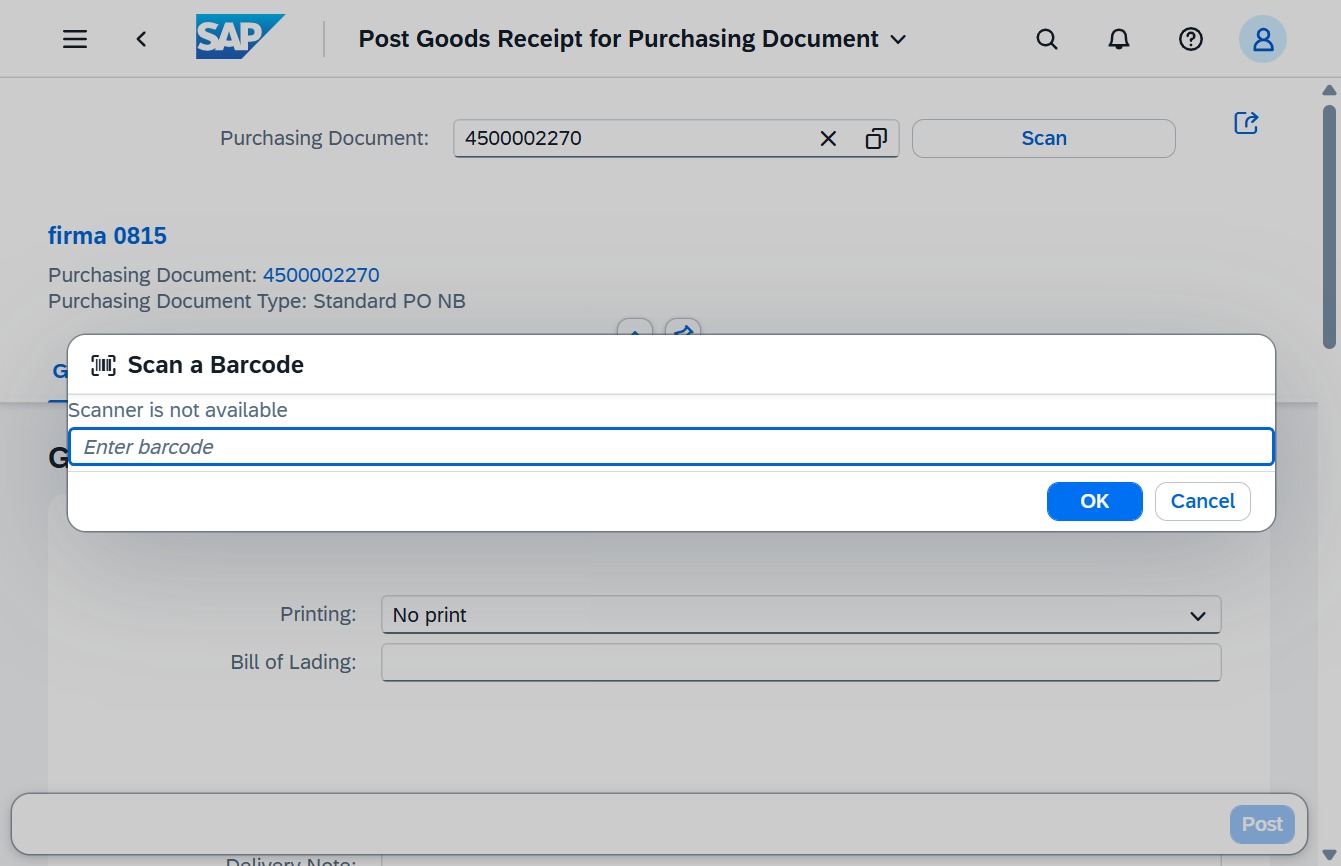Click the Bill of Lading field
The width and height of the screenshot is (1341, 866).
(801, 662)
